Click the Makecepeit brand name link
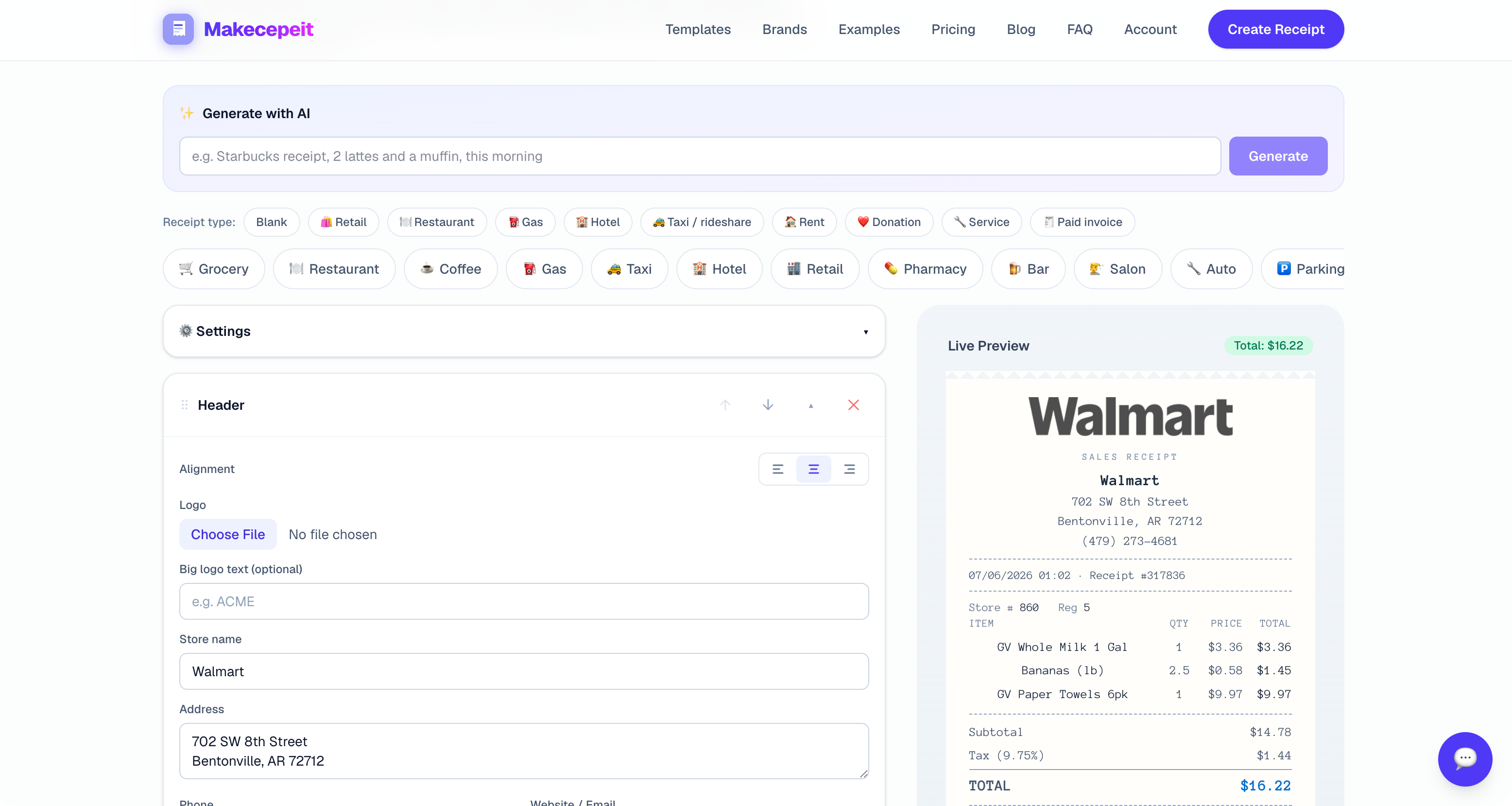 tap(258, 29)
